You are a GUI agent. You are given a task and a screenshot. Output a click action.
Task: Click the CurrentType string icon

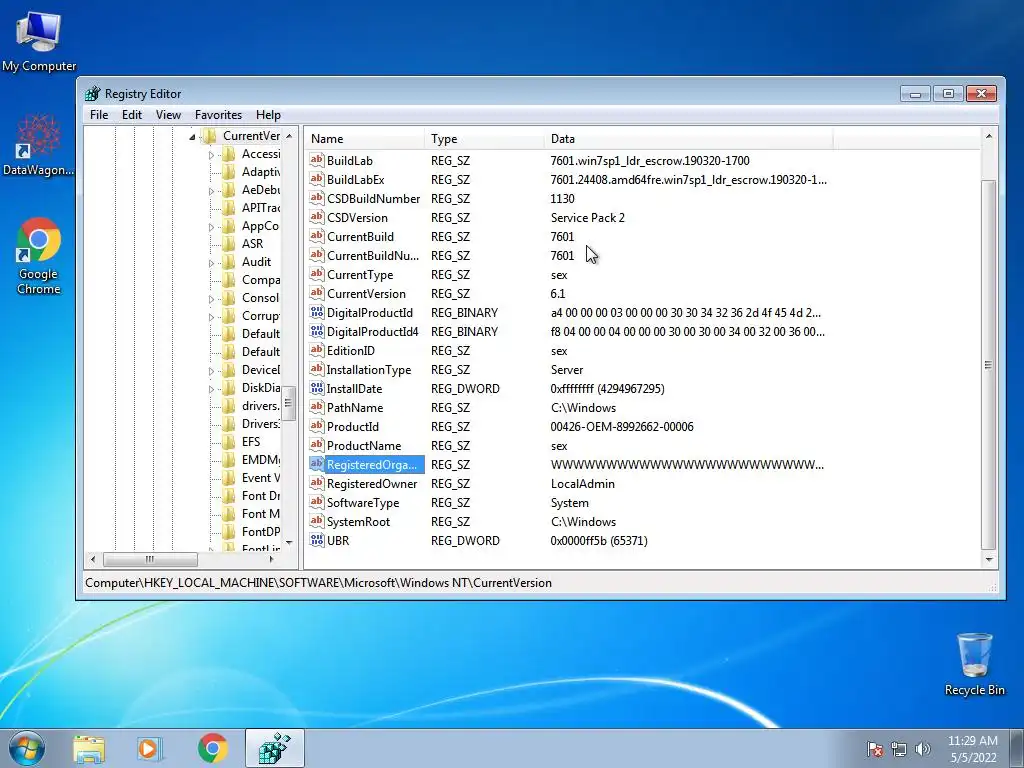coord(317,274)
